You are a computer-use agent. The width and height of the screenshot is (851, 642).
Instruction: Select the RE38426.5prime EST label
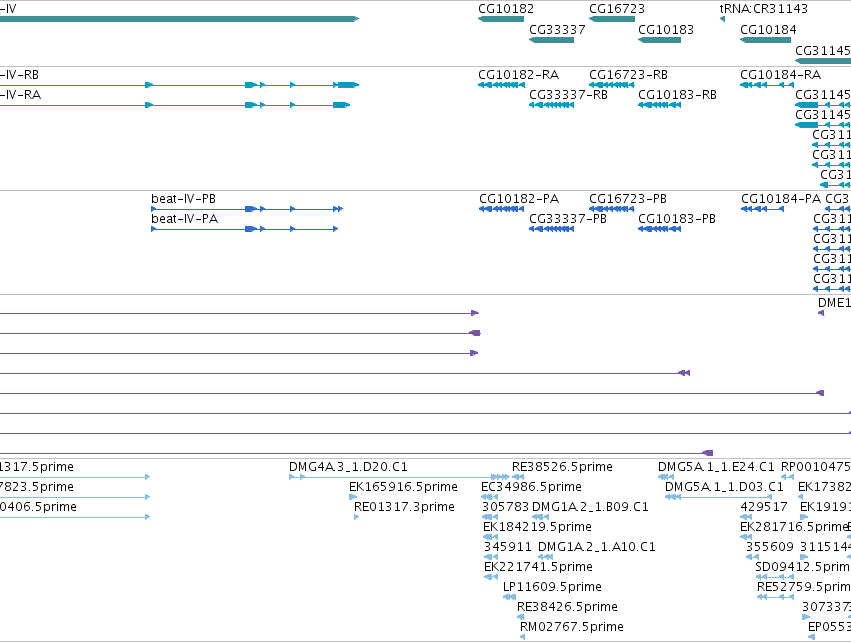click(x=567, y=607)
